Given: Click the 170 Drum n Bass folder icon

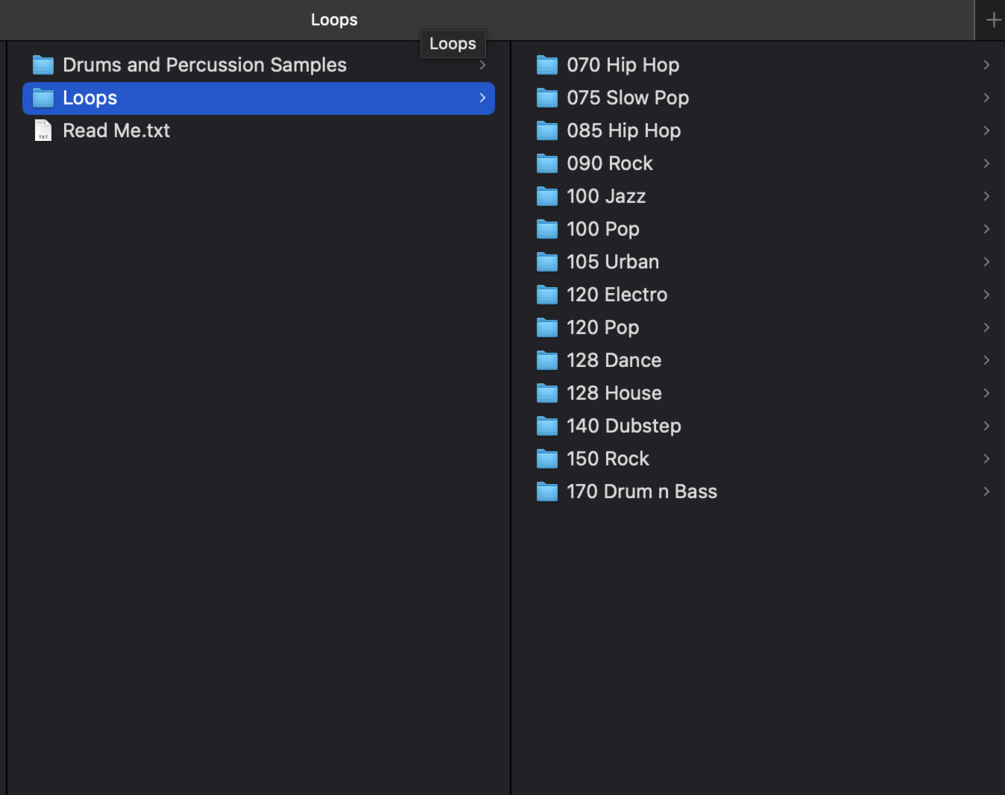Looking at the screenshot, I should pyautogui.click(x=547, y=492).
